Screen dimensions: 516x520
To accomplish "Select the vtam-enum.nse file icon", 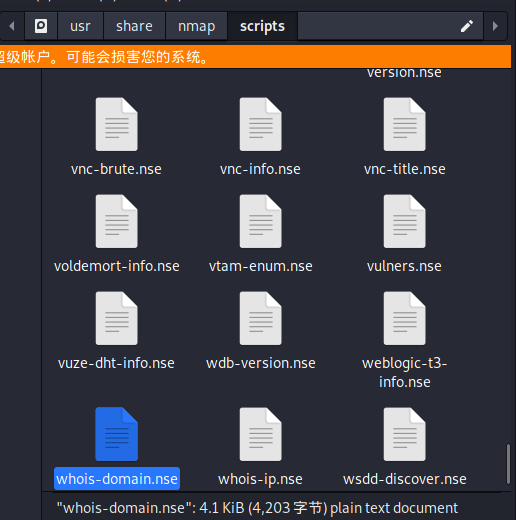I will [260, 221].
